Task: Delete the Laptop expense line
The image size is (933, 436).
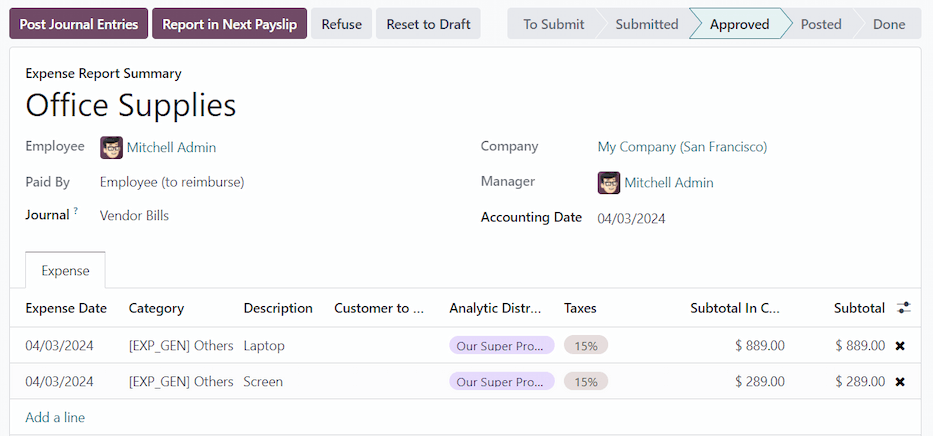Action: (900, 346)
